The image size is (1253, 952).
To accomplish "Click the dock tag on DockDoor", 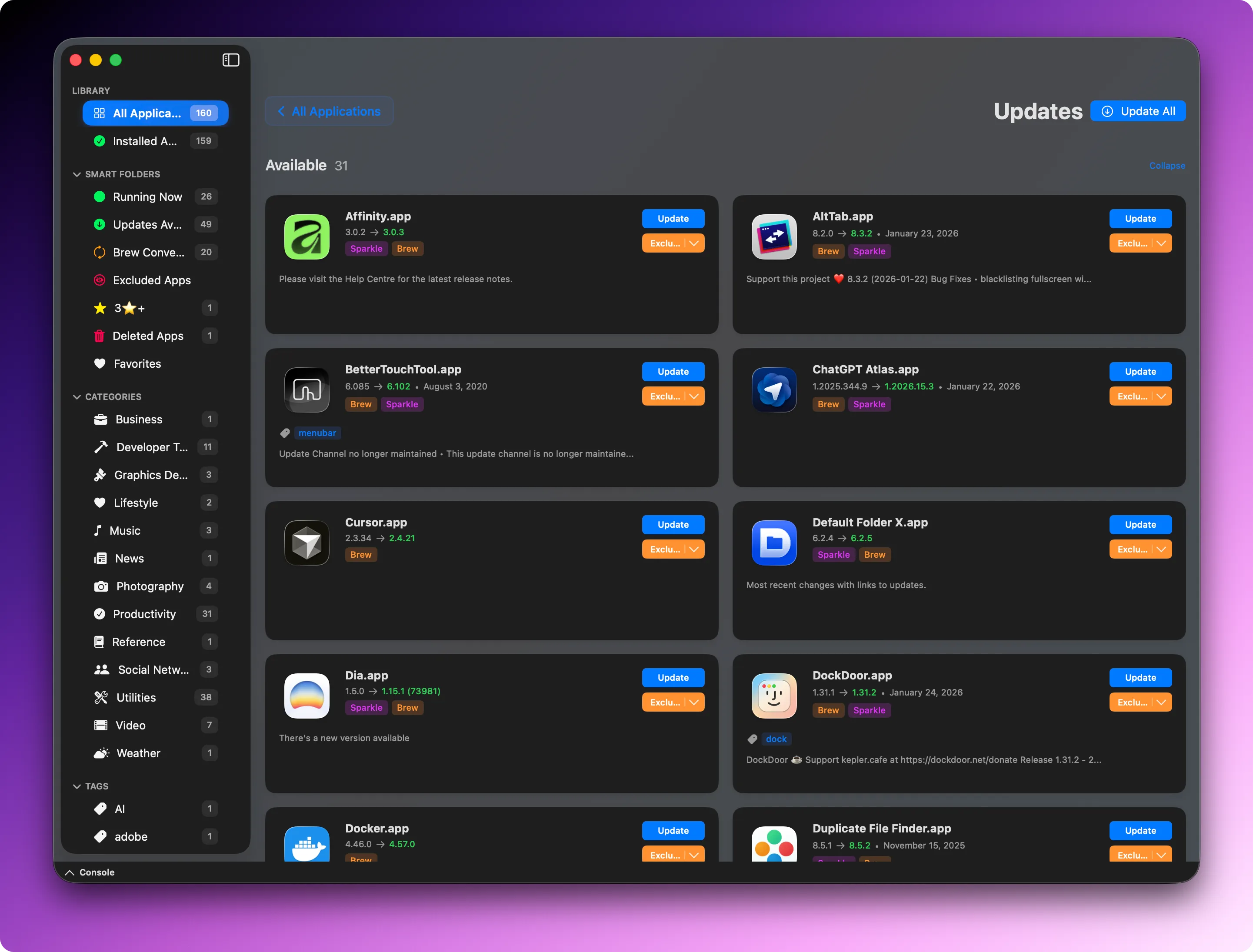I will coord(776,739).
